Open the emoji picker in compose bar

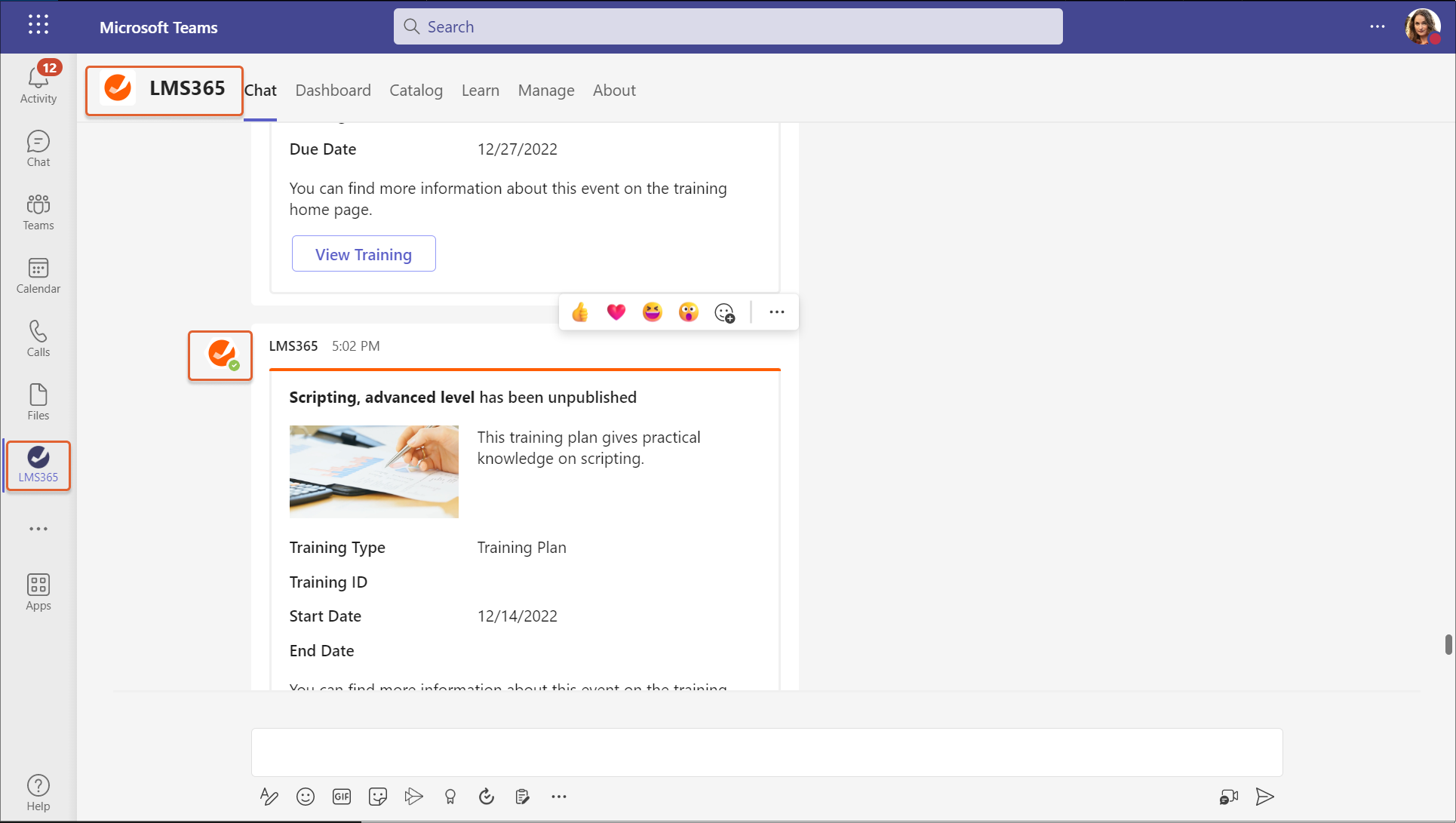(306, 797)
